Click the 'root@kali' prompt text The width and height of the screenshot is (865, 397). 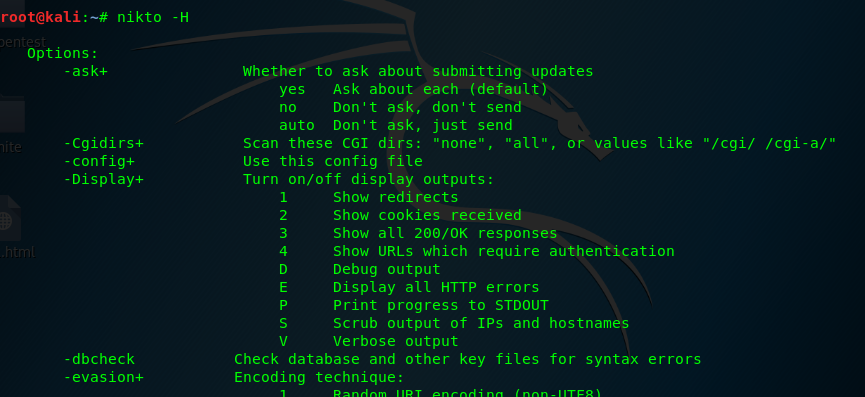pyautogui.click(x=41, y=17)
